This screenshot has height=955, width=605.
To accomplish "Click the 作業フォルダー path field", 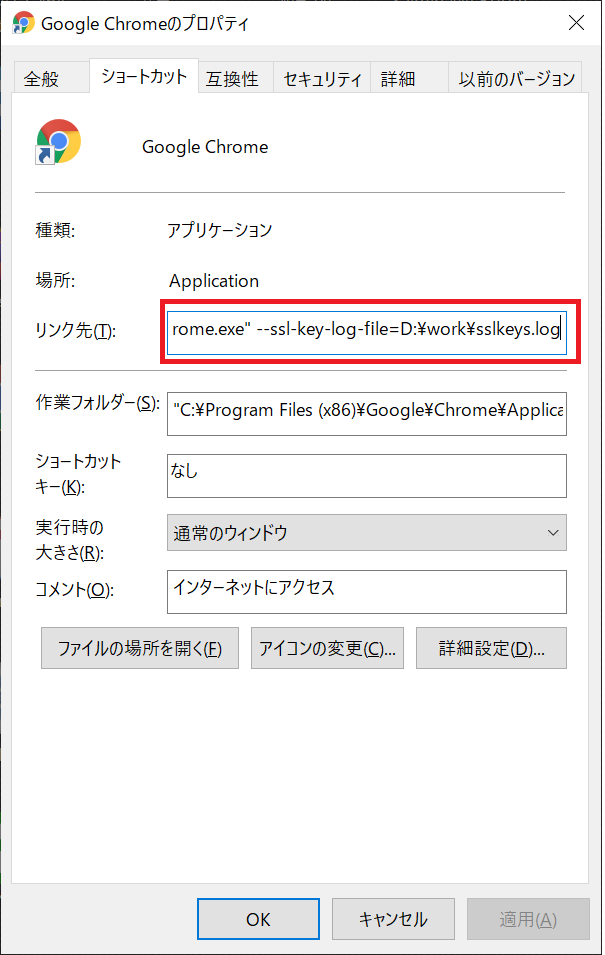I will tap(367, 414).
